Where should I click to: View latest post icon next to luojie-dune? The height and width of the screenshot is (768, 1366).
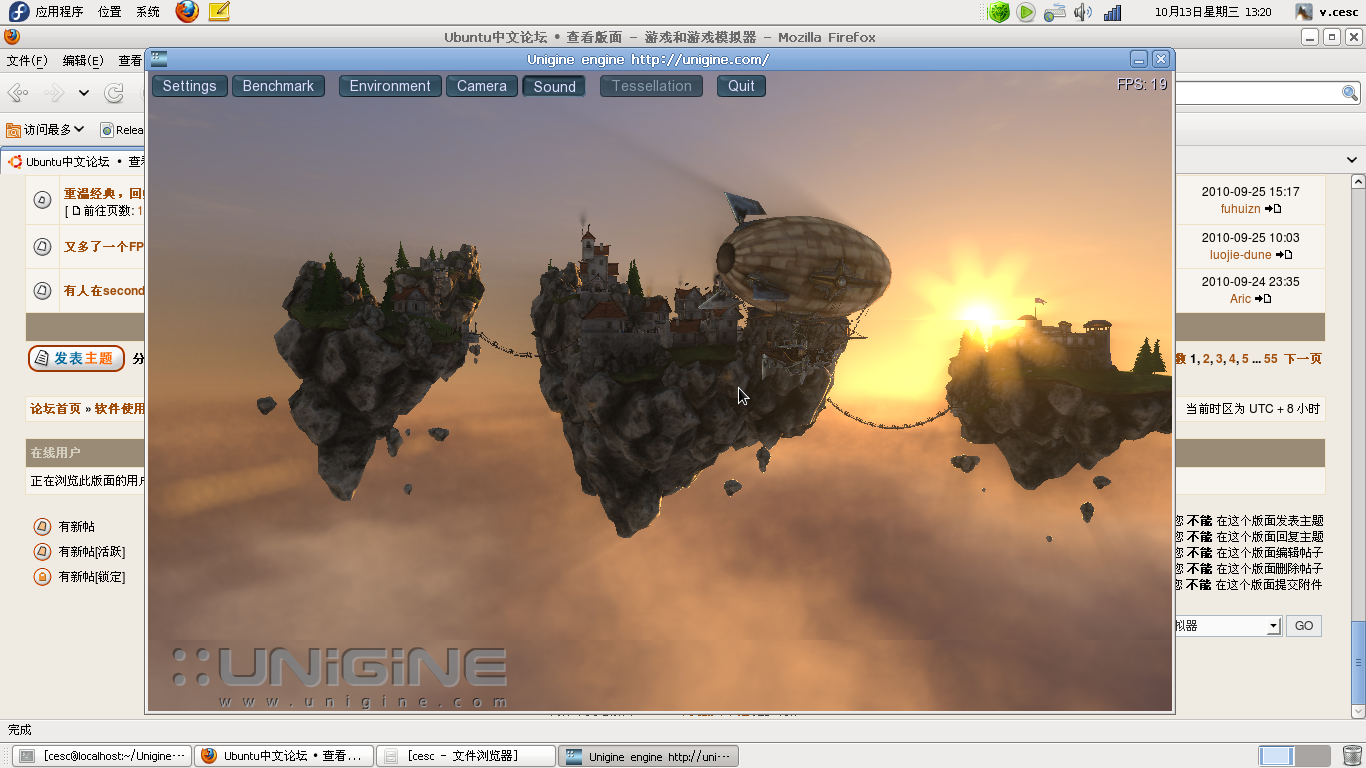1284,255
